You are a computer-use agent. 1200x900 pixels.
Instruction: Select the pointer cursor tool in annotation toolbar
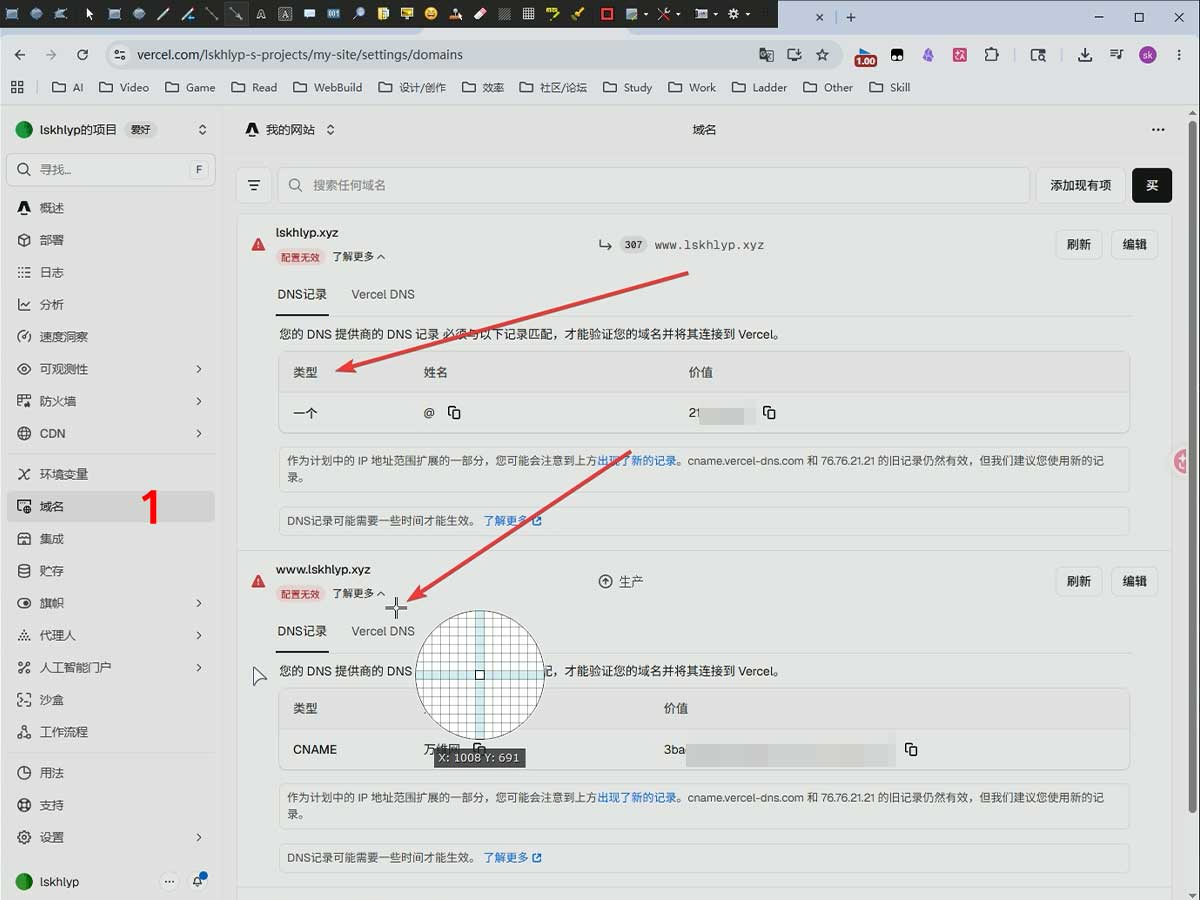(90, 14)
